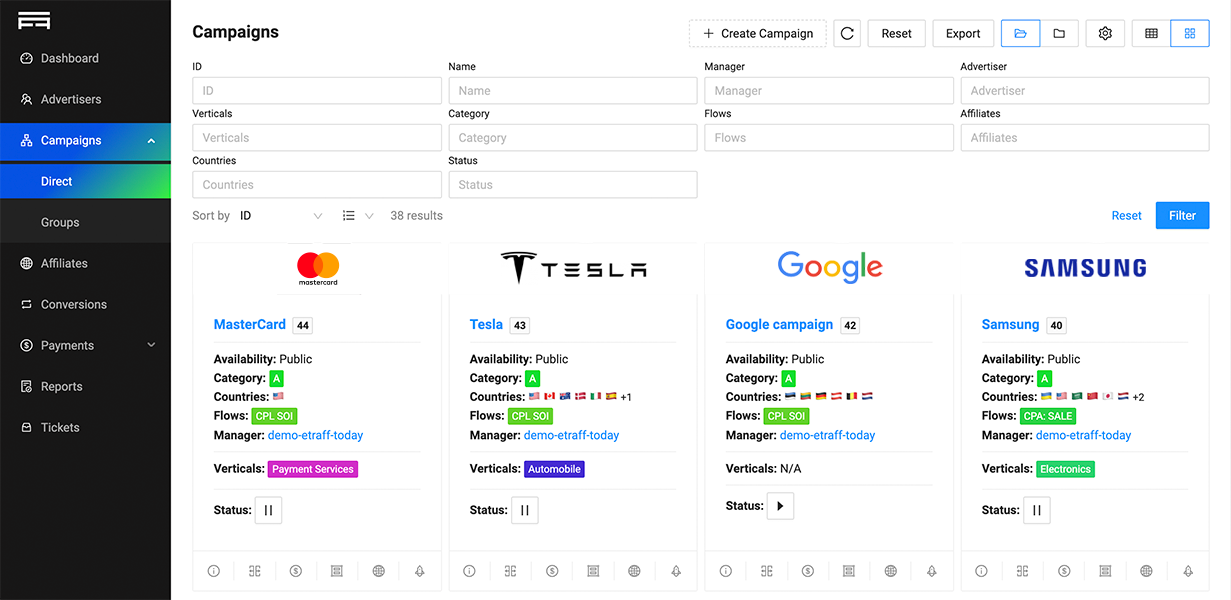
Task: Click the globe icon on Google campaign card
Action: (890, 571)
